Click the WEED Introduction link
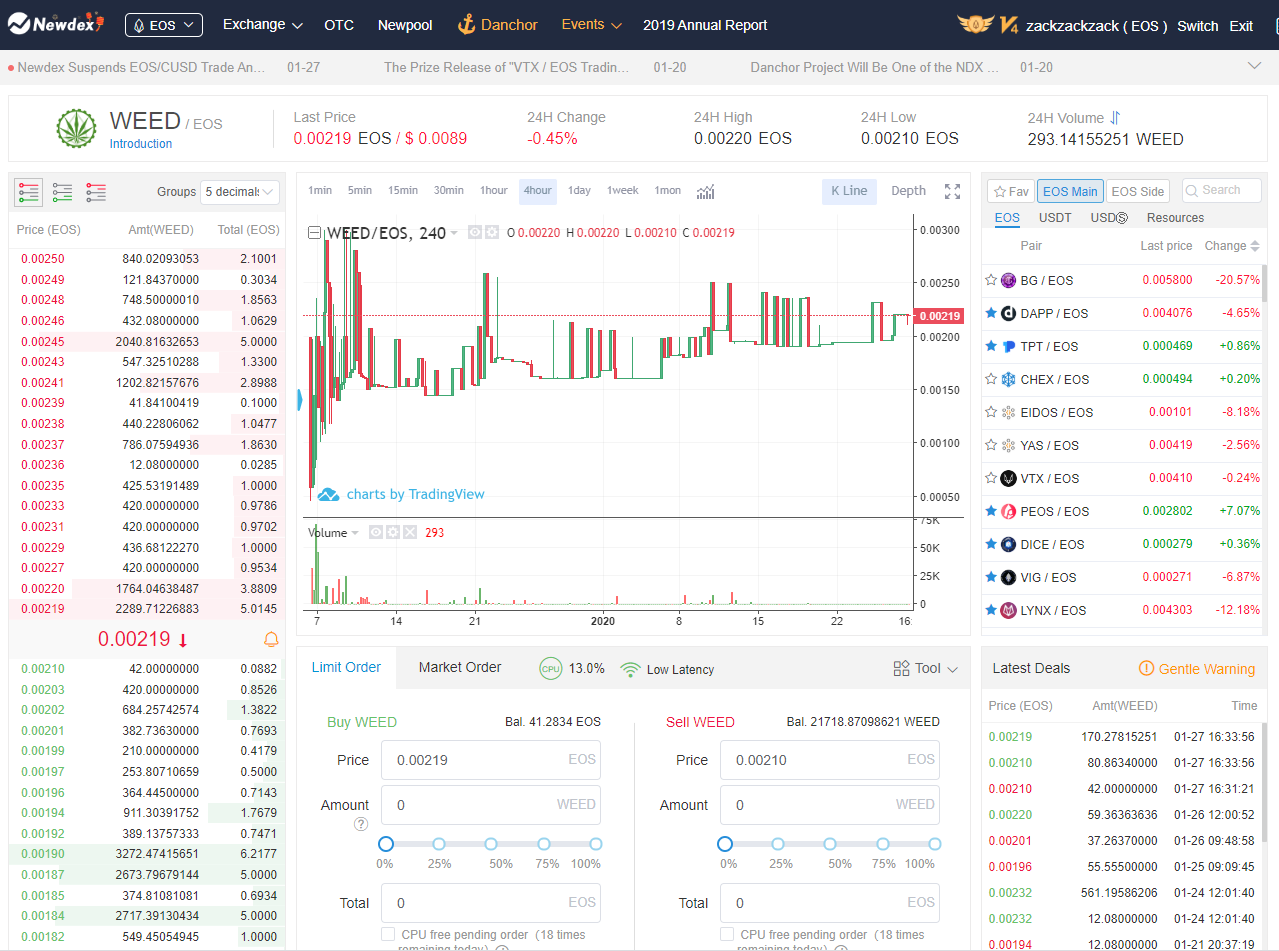Screen dimensions: 1279x951 point(141,144)
